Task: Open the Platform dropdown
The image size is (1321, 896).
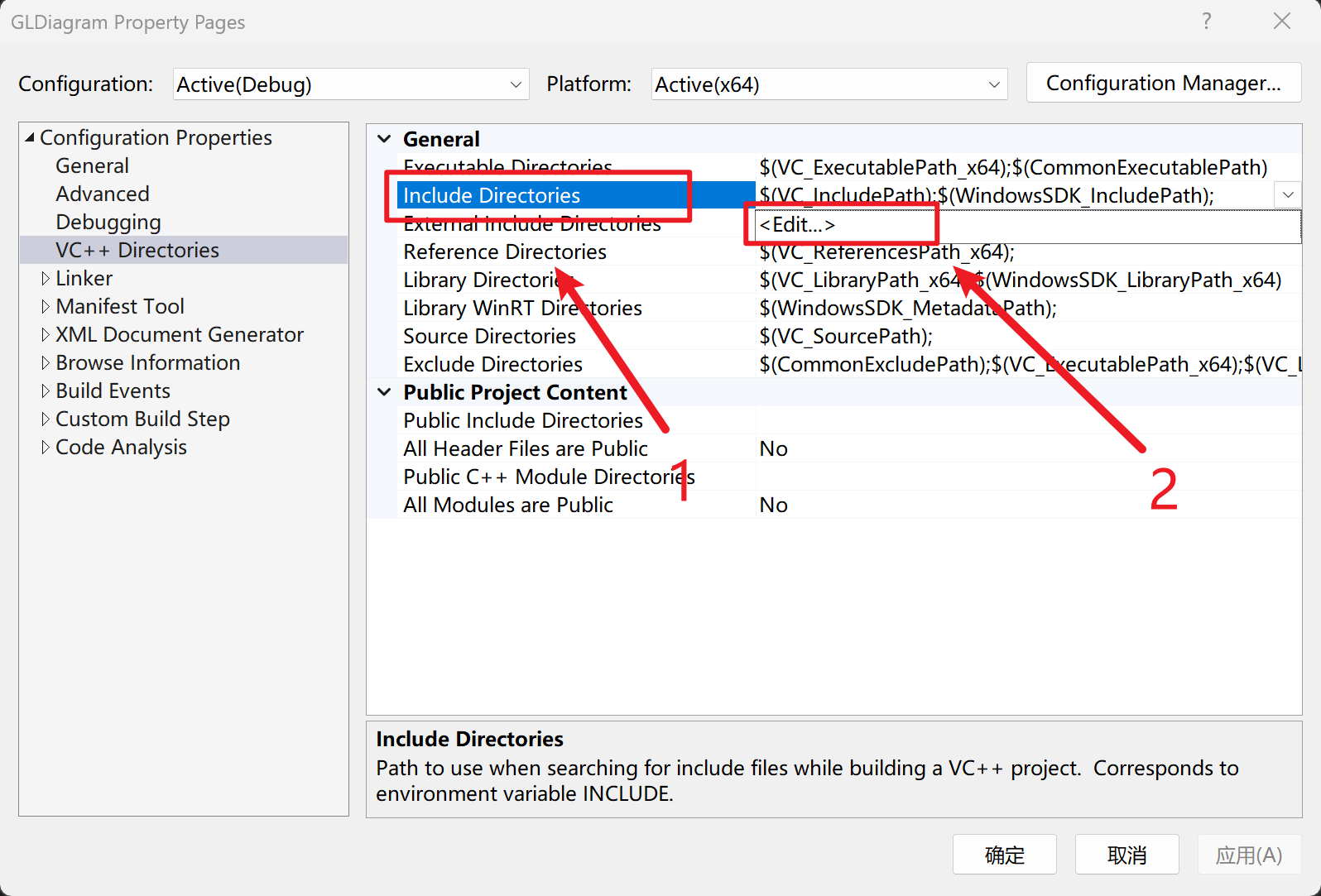Action: tap(829, 84)
